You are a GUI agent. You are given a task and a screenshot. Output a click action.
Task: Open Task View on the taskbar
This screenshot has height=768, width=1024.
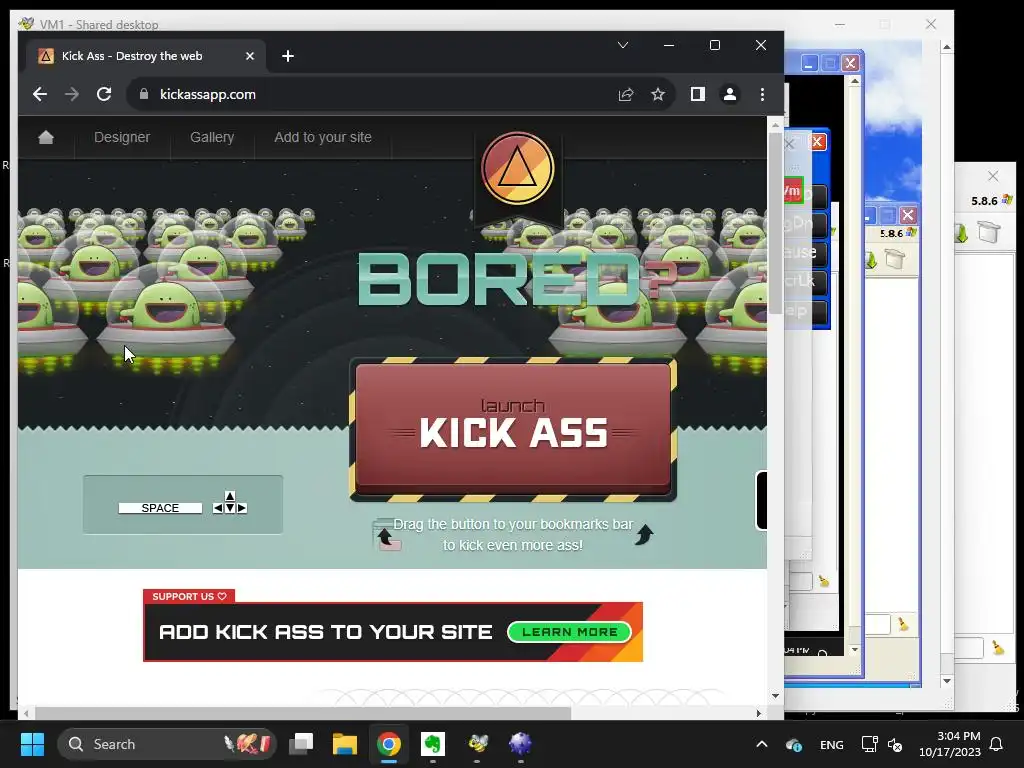[302, 744]
